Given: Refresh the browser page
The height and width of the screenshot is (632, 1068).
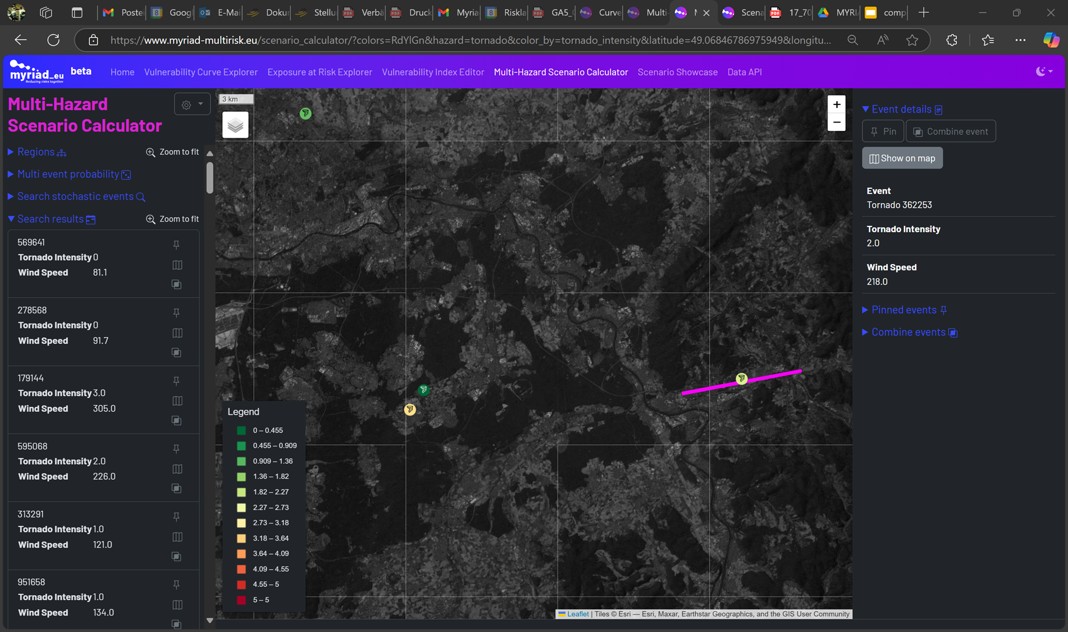Looking at the screenshot, I should [53, 40].
